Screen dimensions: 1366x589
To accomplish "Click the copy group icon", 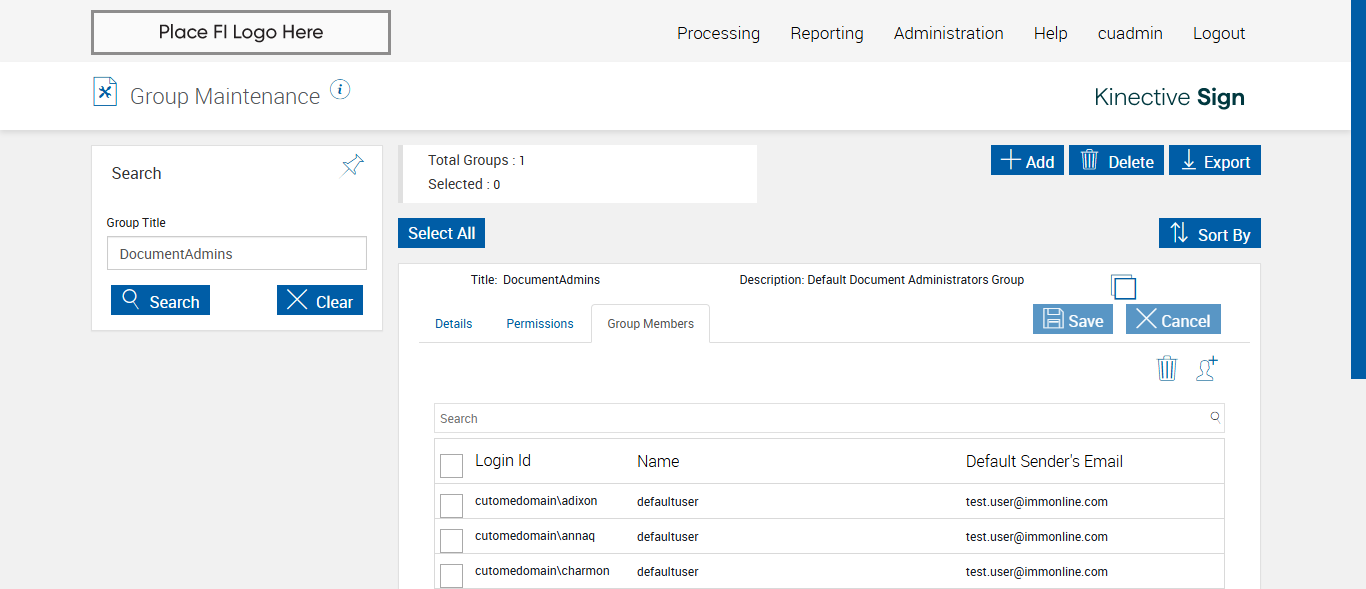I will click(x=1124, y=286).
